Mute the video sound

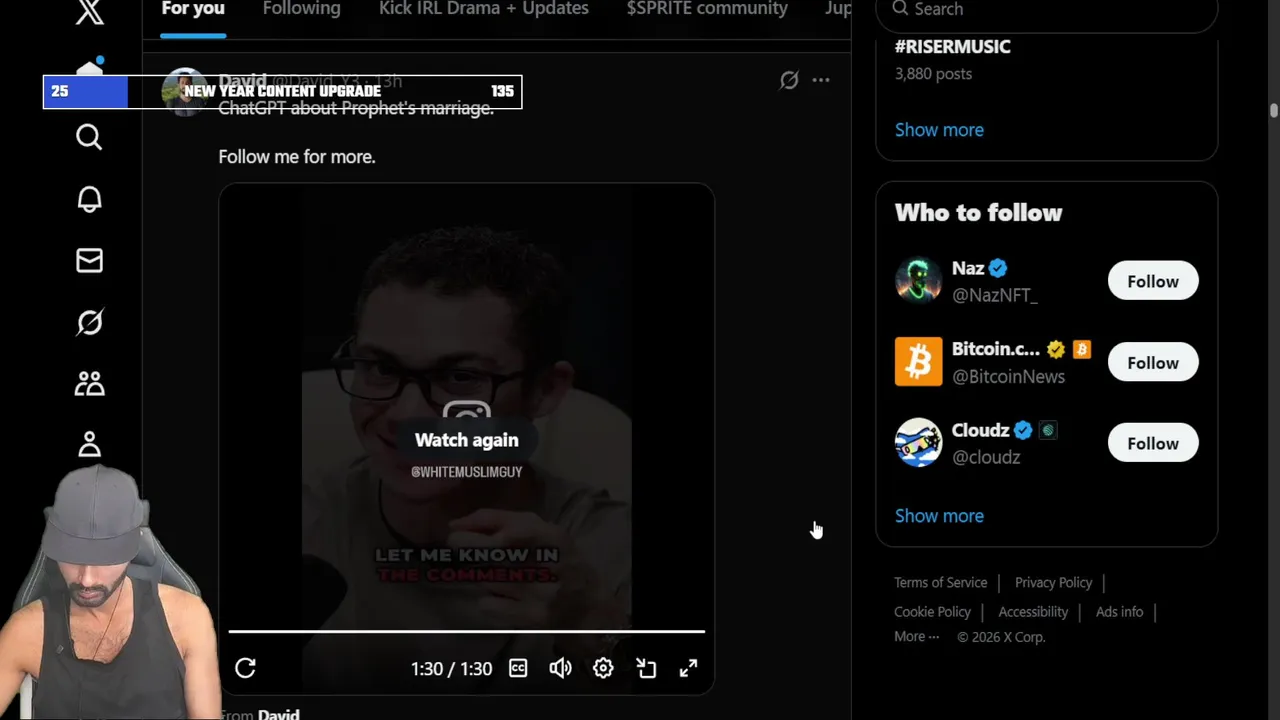pyautogui.click(x=561, y=668)
